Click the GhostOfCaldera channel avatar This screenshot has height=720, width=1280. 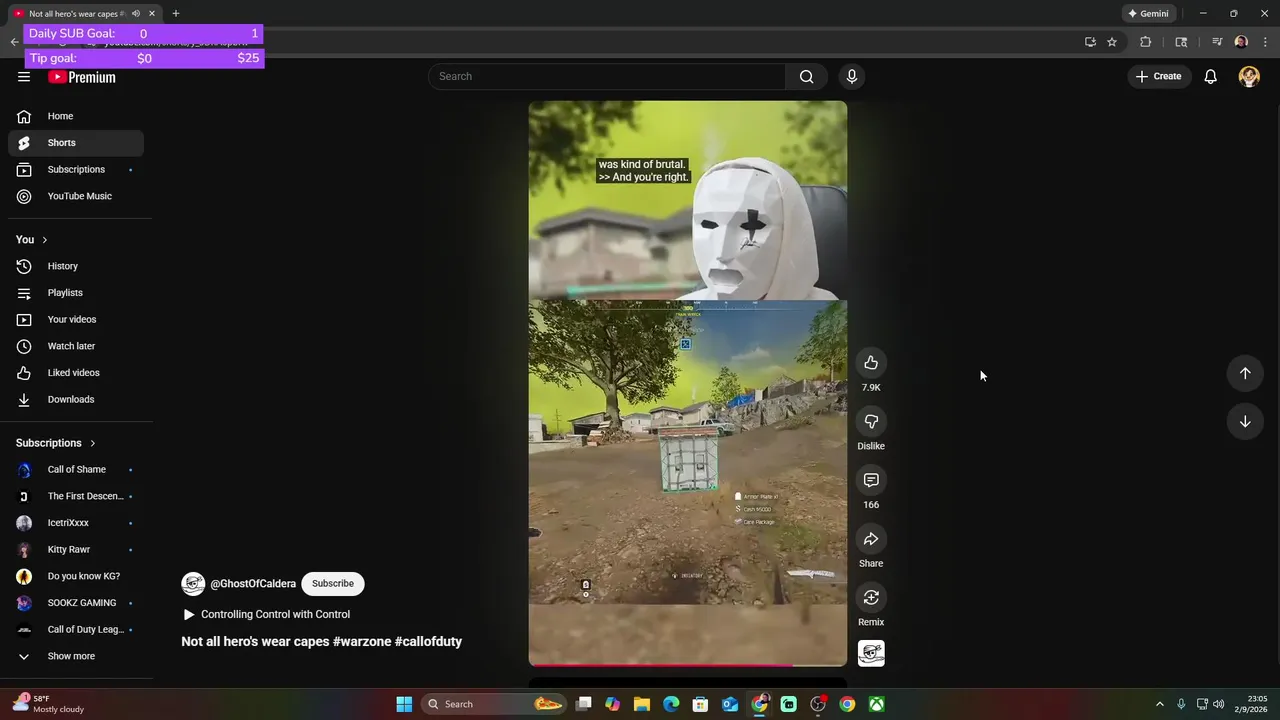pos(193,584)
